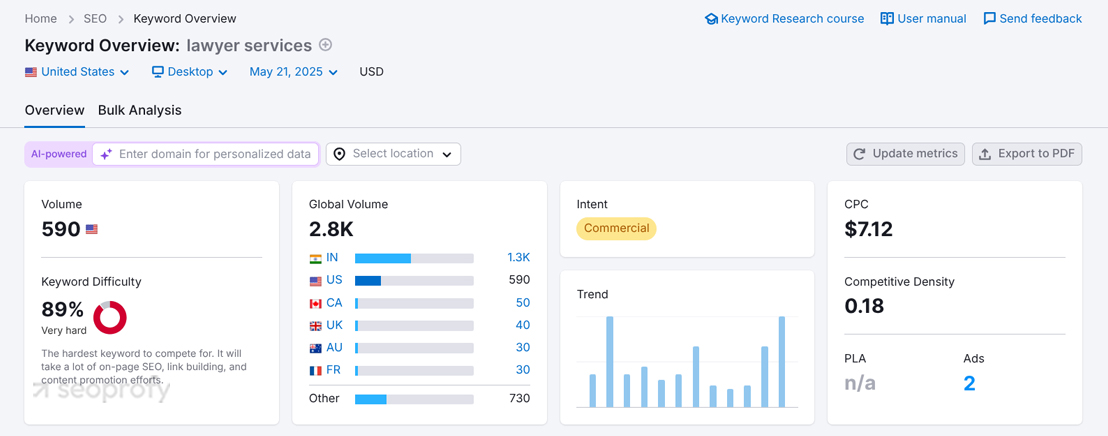This screenshot has height=436, width=1108.
Task: Click the upload icon on Export to PDF
Action: click(x=985, y=154)
